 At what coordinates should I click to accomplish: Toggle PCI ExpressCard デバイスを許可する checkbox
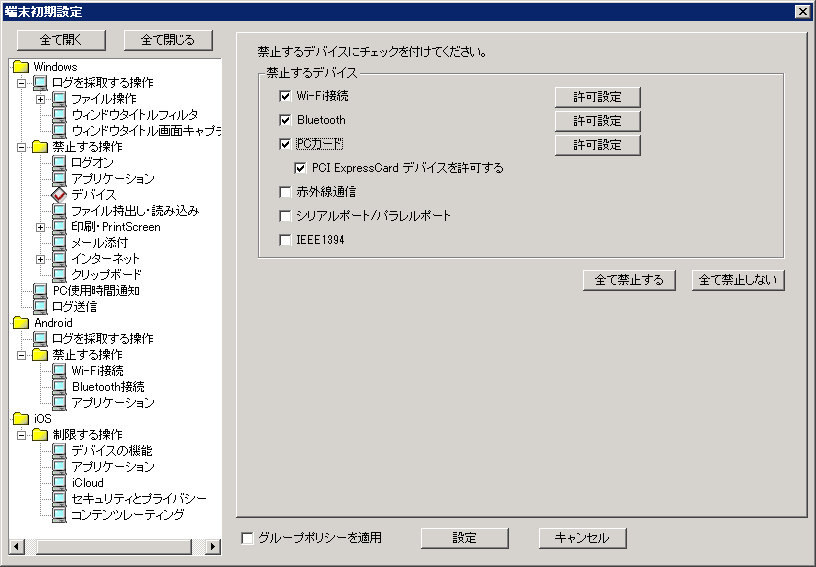click(x=300, y=168)
